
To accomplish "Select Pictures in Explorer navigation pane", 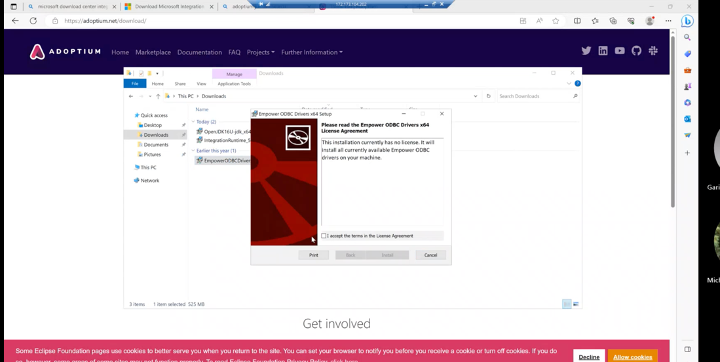I will coord(152,154).
